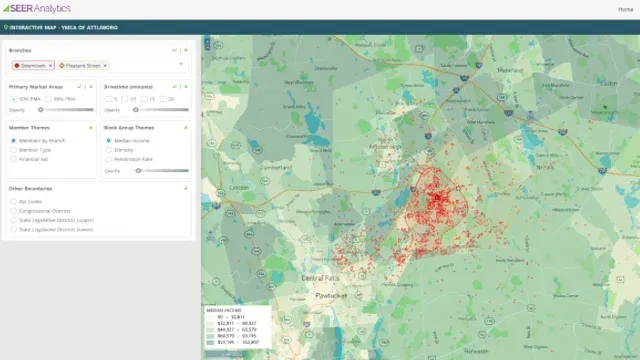Click the Branches selection field
This screenshot has height=360, width=640.
(x=99, y=65)
